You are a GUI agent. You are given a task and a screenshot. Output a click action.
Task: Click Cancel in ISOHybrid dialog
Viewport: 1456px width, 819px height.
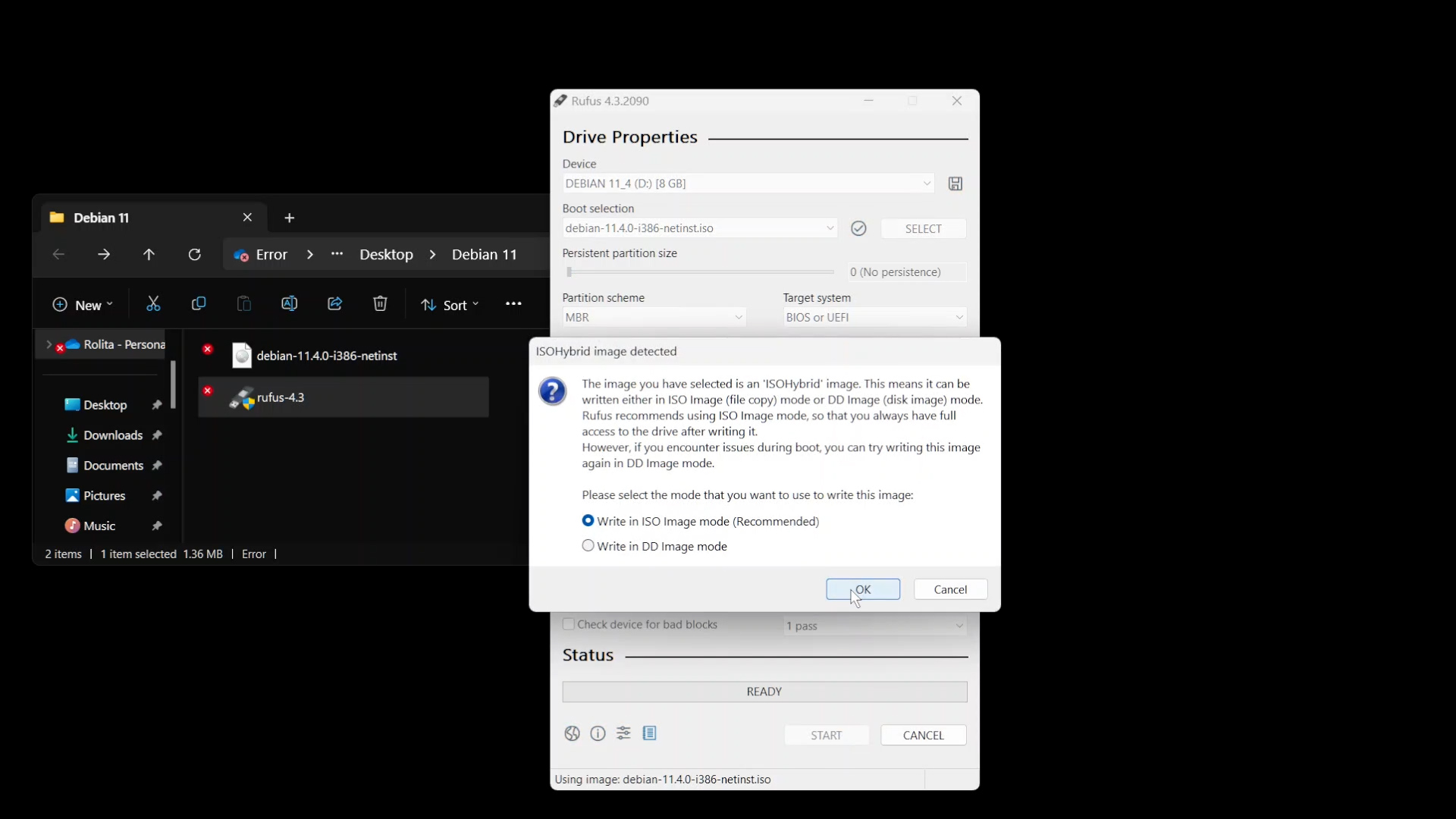(x=950, y=589)
